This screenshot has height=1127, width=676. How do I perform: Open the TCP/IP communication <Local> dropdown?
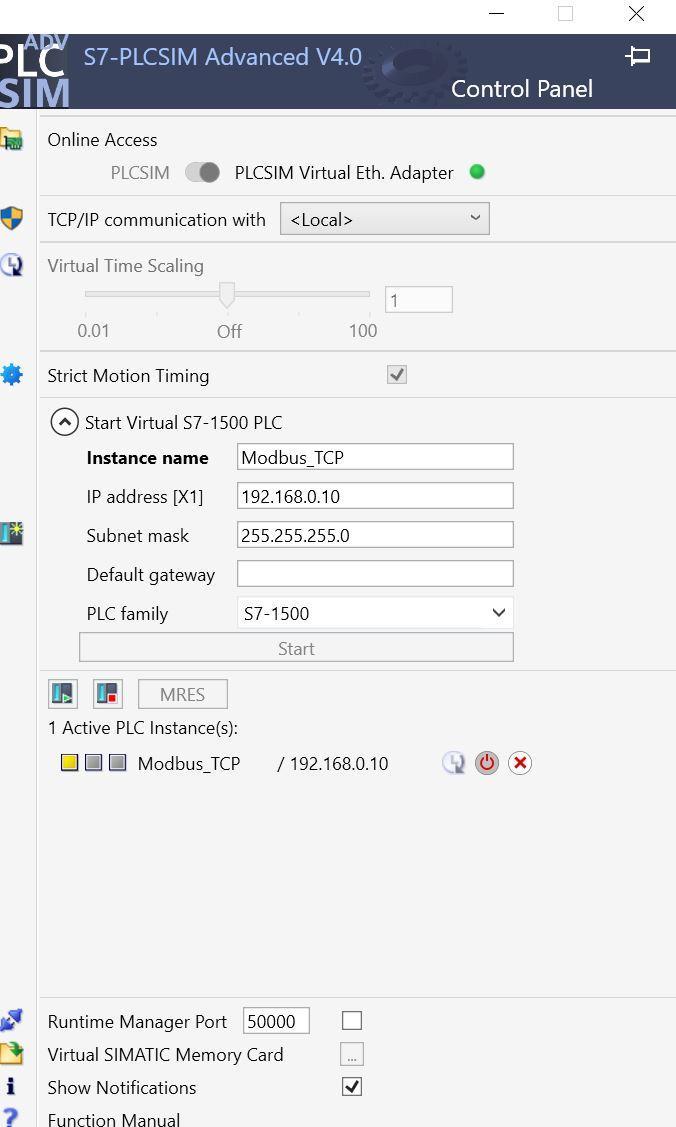[385, 218]
